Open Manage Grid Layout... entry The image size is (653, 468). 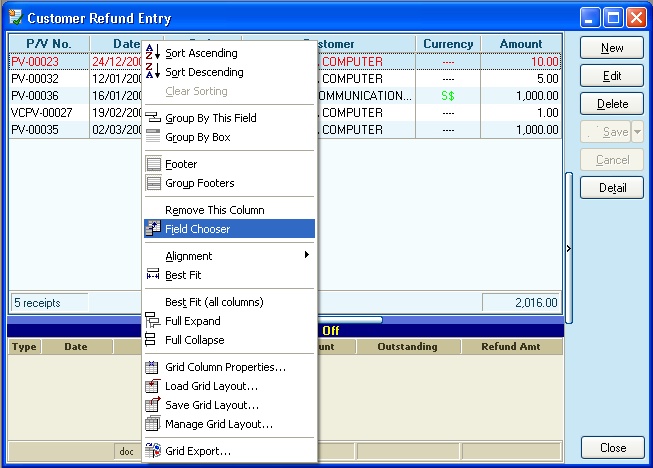click(x=229, y=424)
